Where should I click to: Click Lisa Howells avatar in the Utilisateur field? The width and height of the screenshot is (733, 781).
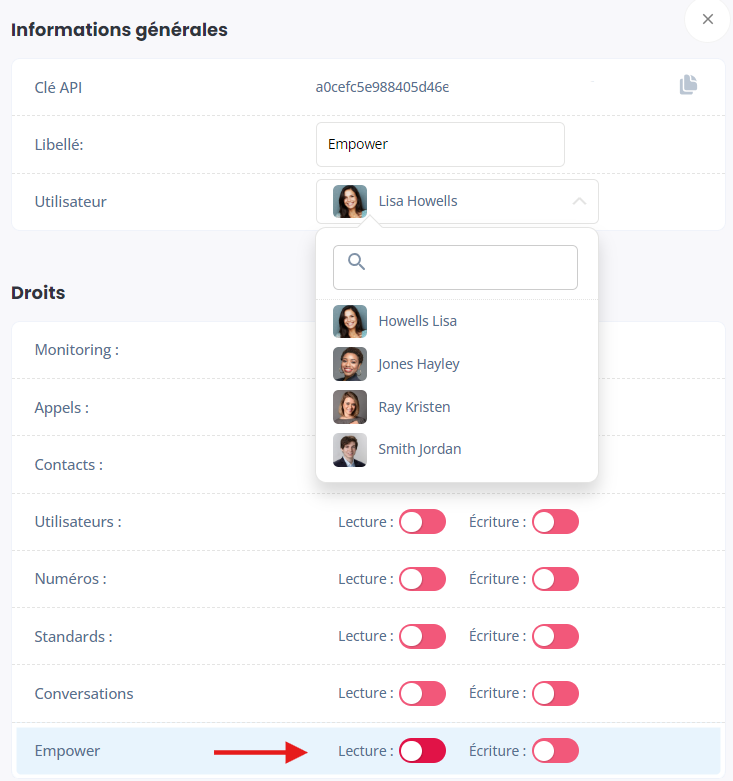(350, 202)
